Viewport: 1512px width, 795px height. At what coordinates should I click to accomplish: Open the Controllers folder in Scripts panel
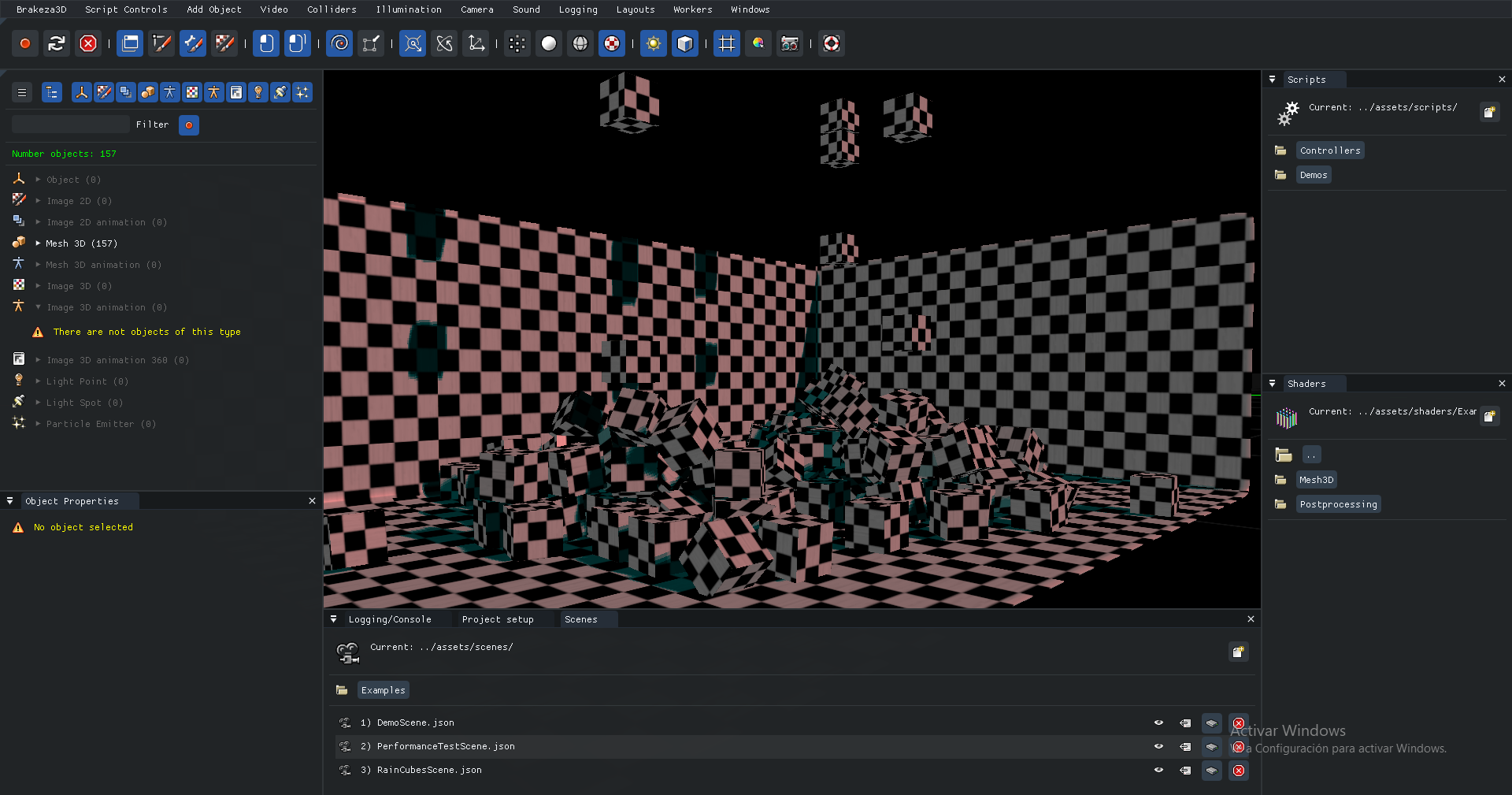coord(1330,150)
